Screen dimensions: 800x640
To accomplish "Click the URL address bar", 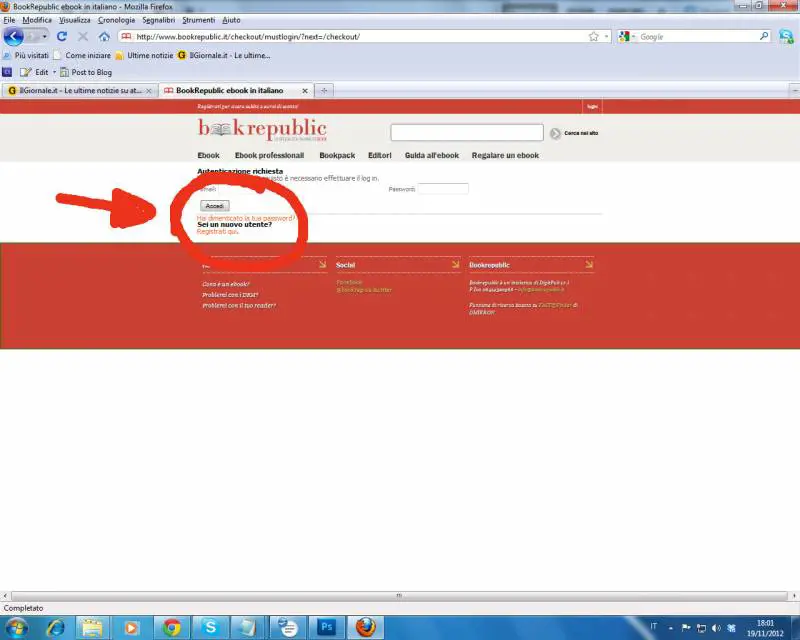I will 360,37.
